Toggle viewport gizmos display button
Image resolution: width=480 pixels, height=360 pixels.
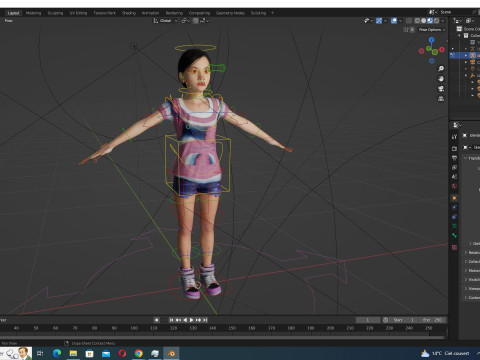[379, 21]
